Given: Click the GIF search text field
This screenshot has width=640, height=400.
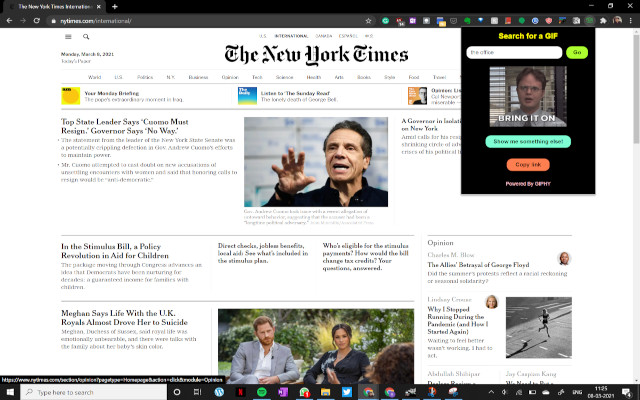Looking at the screenshot, I should coord(514,52).
